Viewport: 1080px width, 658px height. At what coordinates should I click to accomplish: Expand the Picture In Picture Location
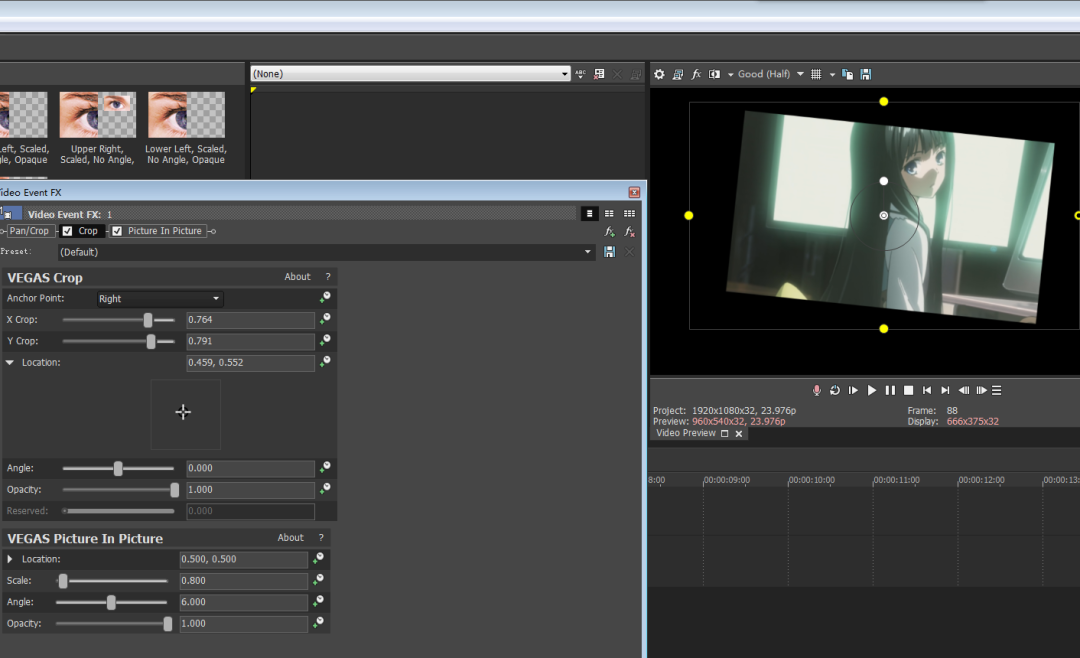coord(10,559)
